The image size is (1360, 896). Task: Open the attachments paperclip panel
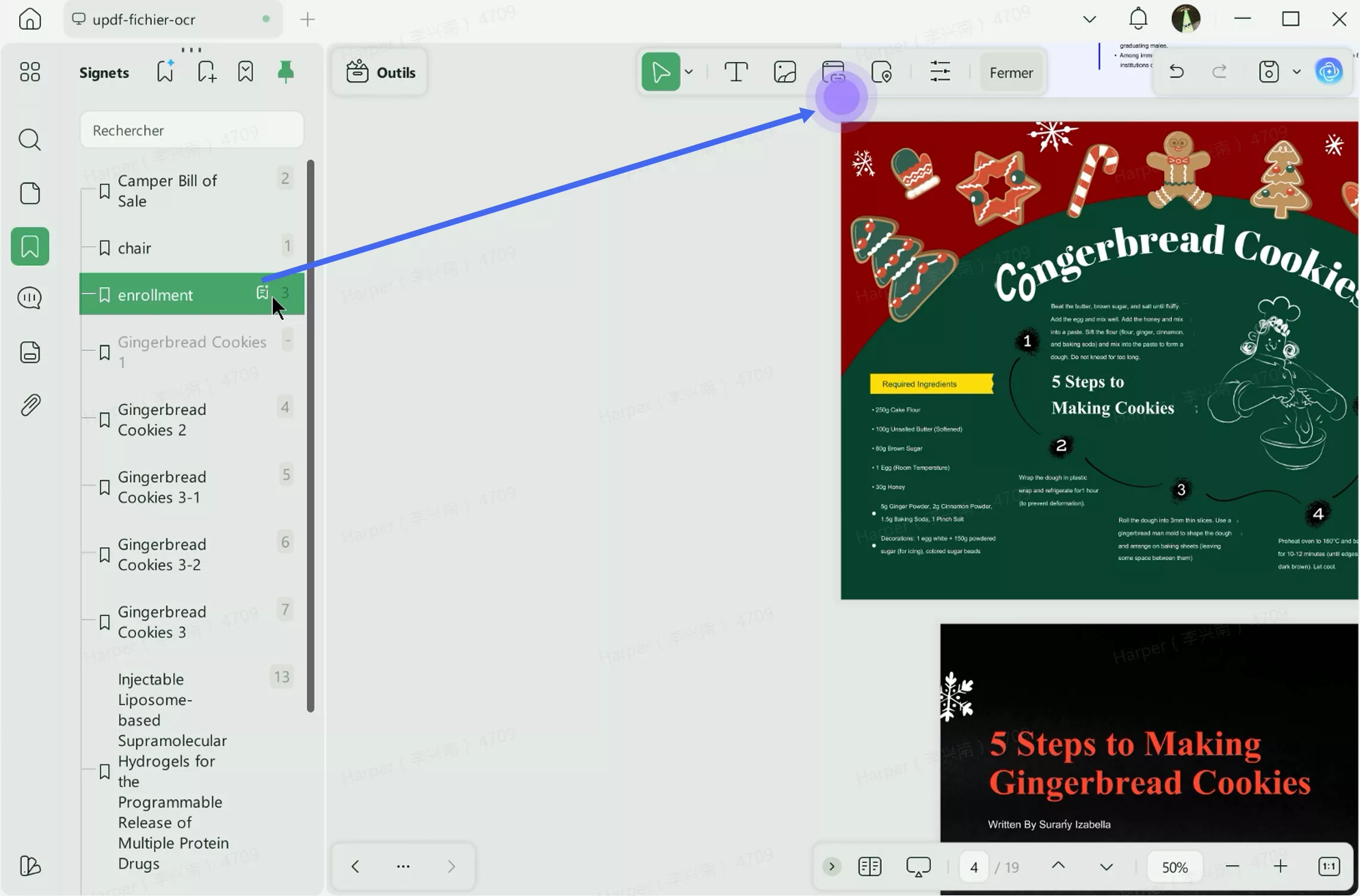point(30,405)
